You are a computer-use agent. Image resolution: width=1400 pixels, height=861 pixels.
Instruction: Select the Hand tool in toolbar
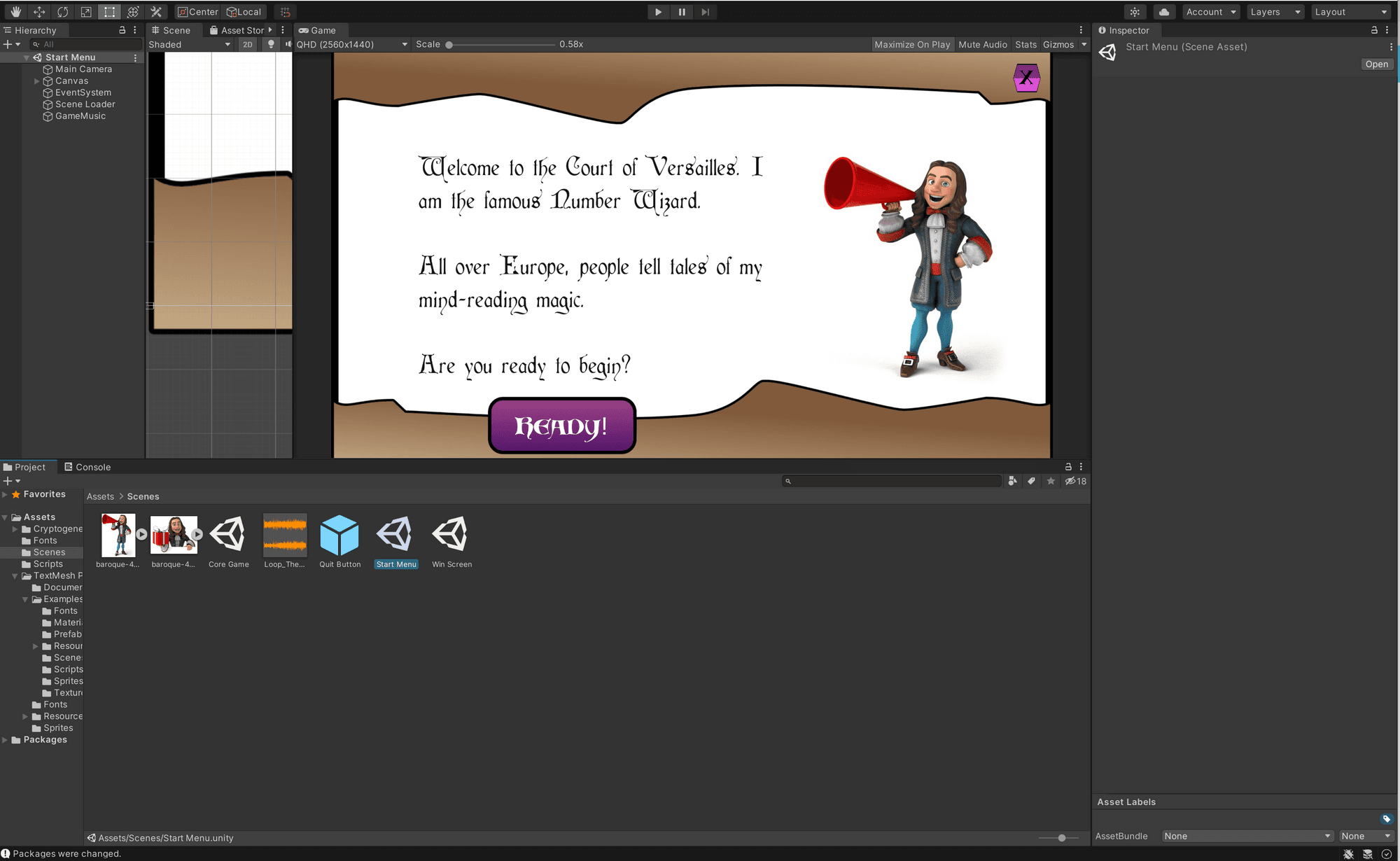[x=15, y=12]
